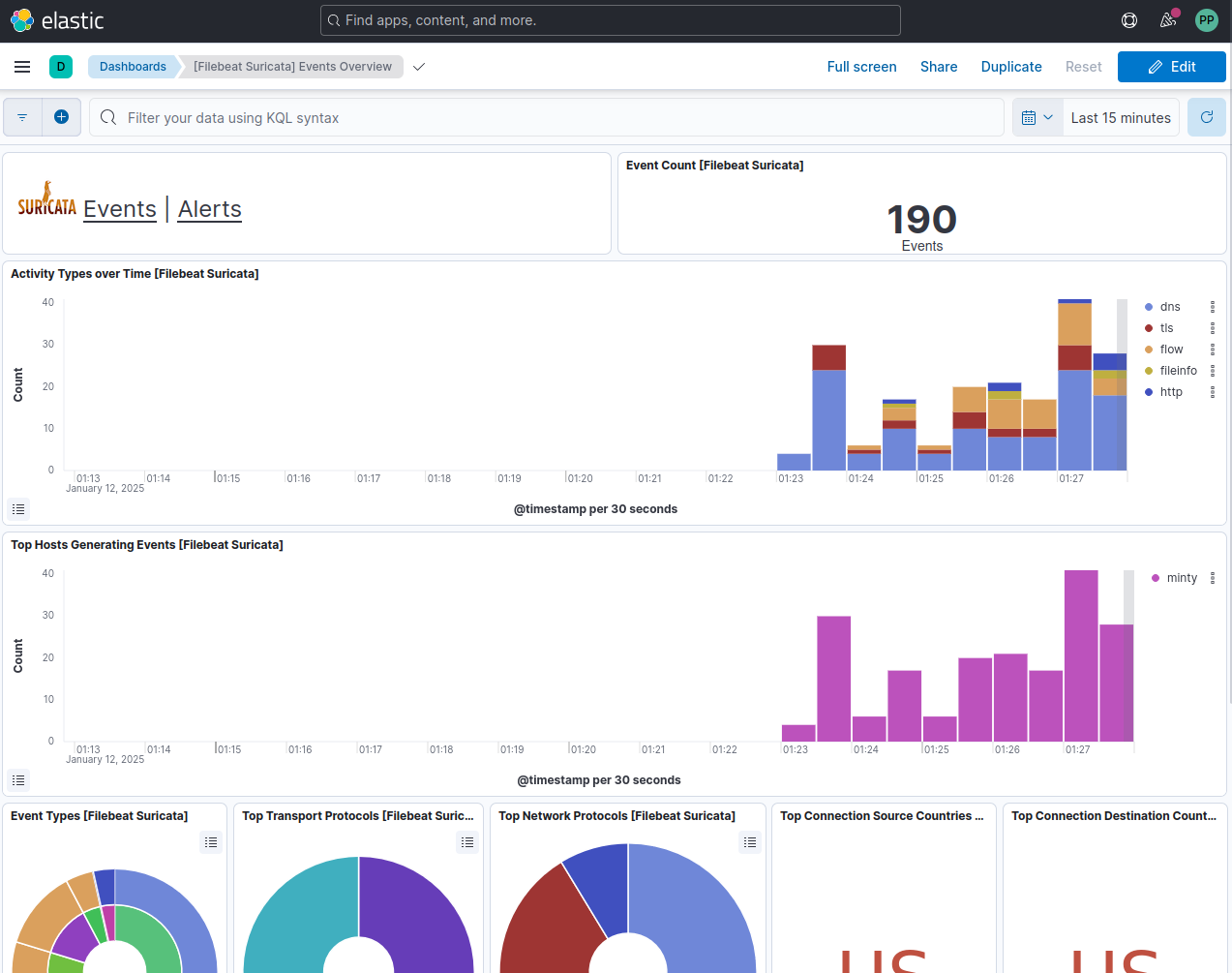Enter Full screen mode
Image resolution: width=1232 pixels, height=973 pixels.
coord(861,67)
